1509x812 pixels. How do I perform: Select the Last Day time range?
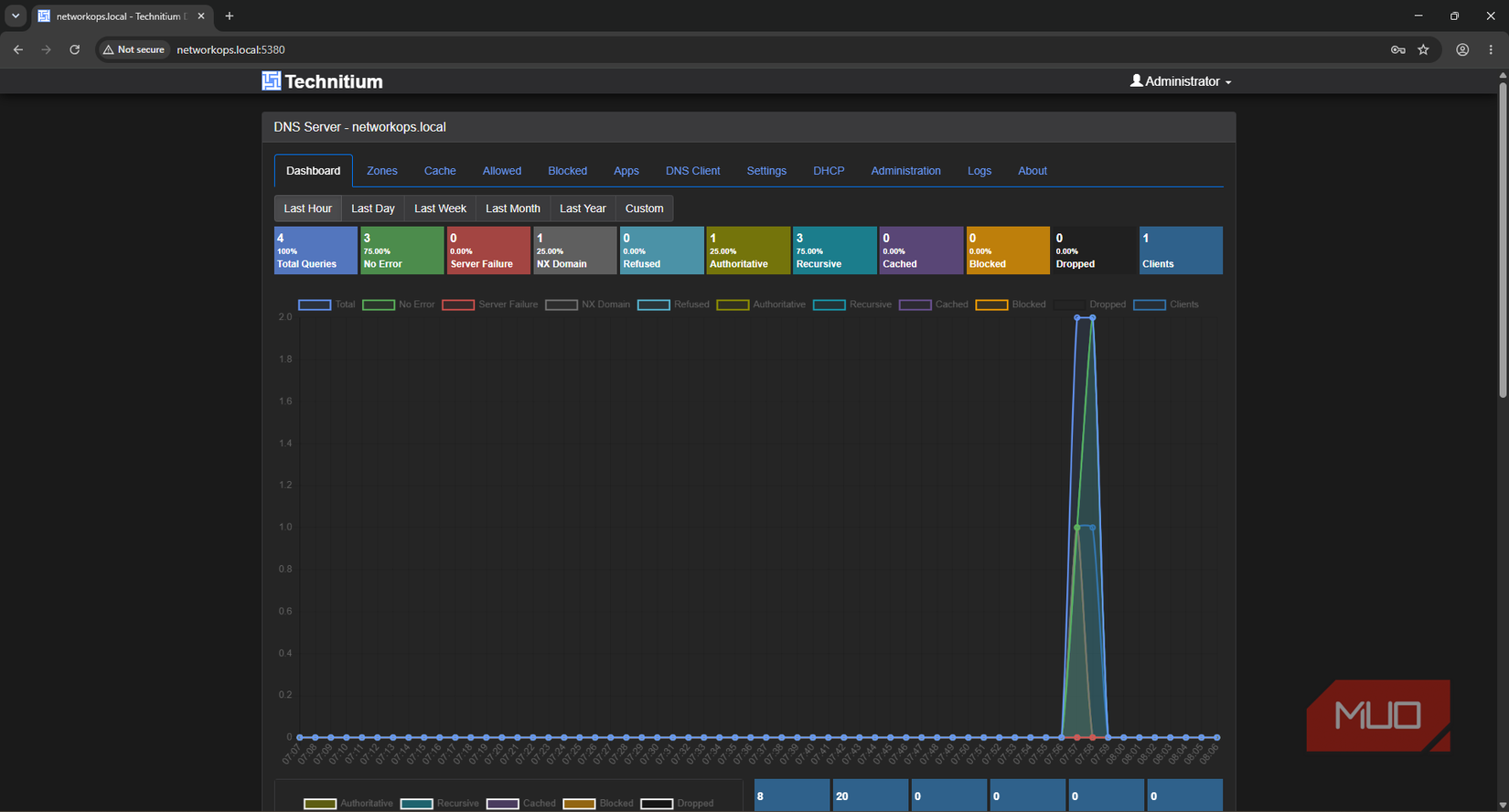(373, 208)
